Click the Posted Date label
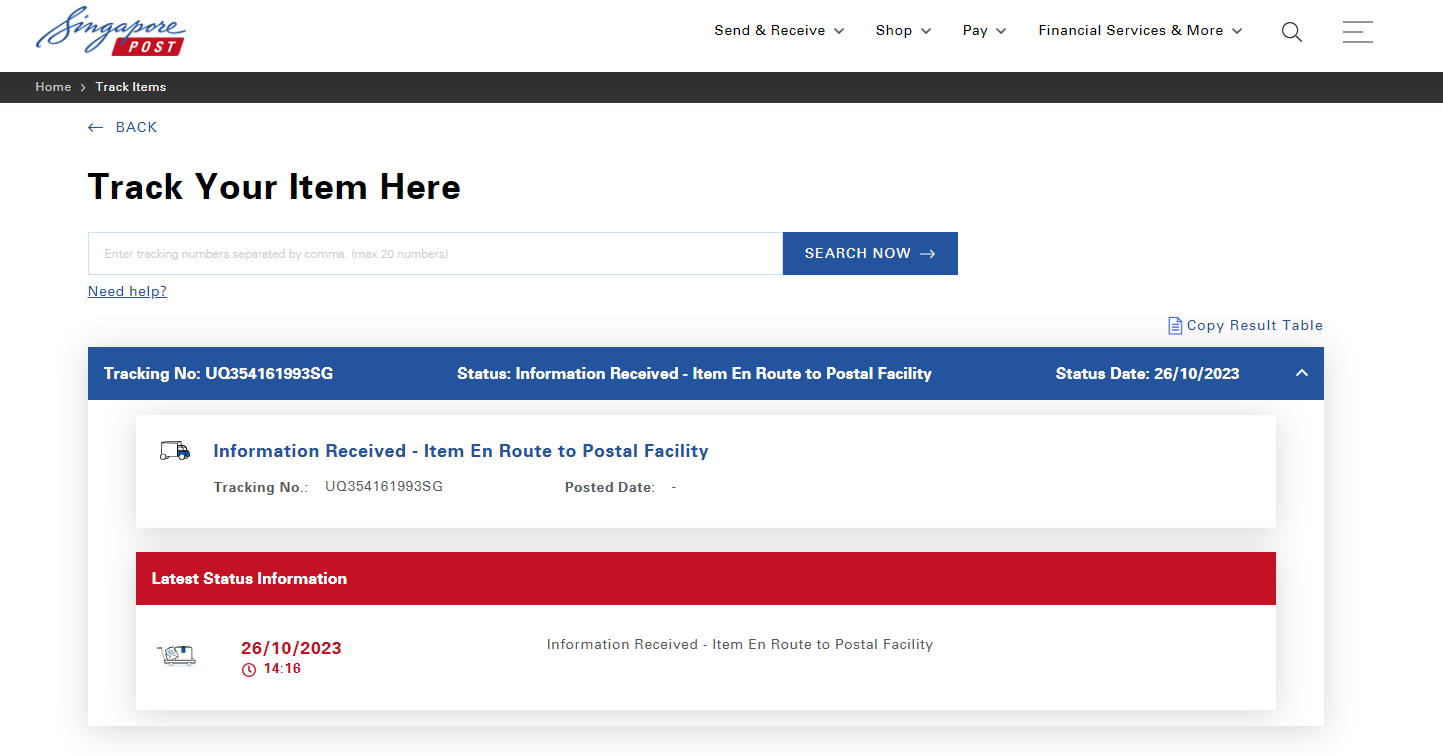The width and height of the screenshot is (1443, 756). (x=610, y=488)
